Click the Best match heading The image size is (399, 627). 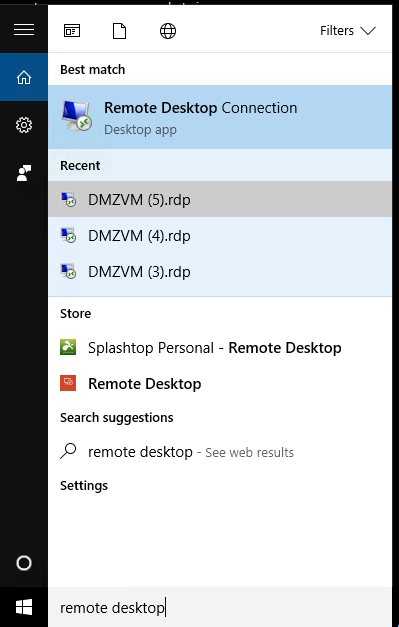click(92, 70)
